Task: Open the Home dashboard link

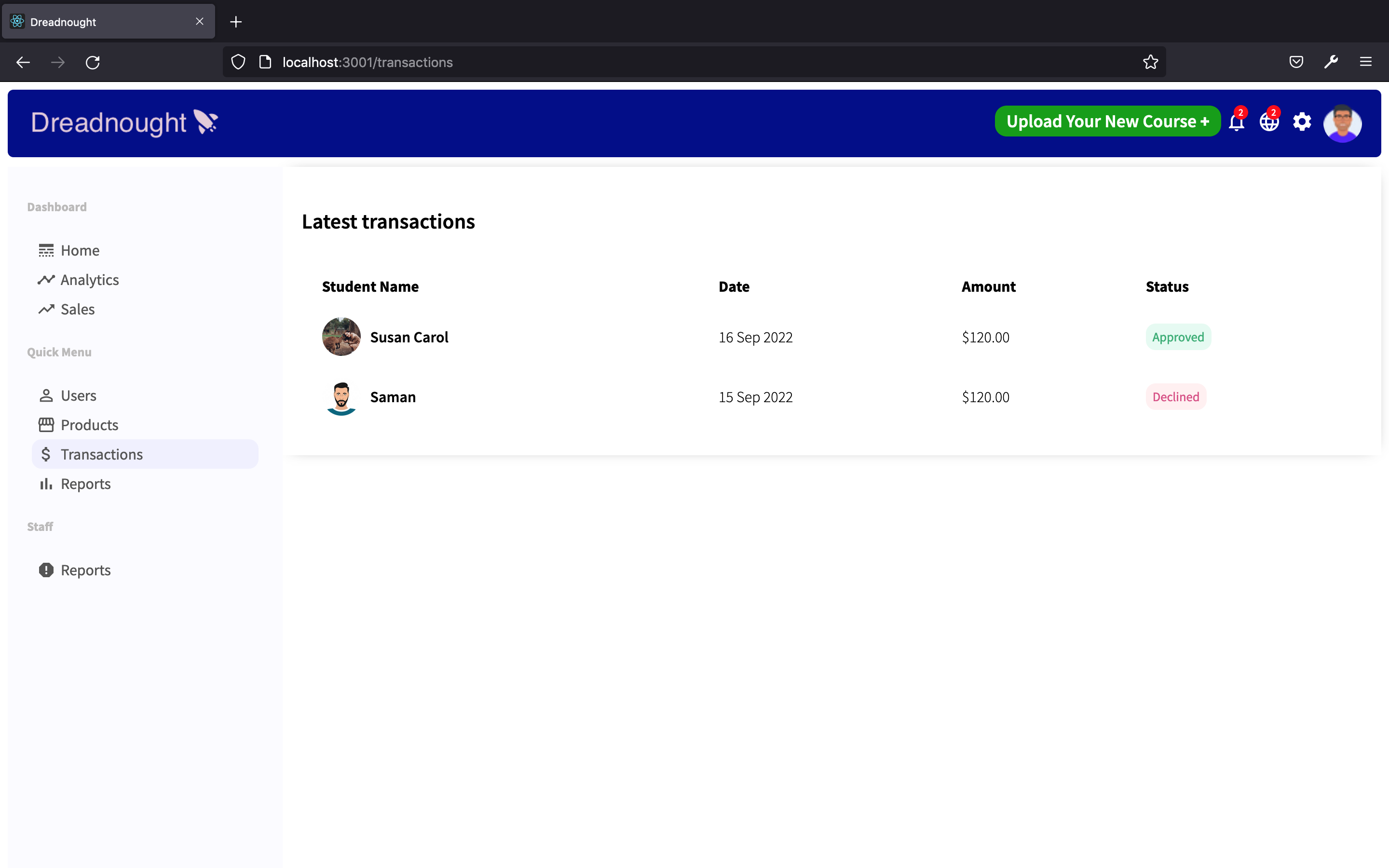Action: 79,250
